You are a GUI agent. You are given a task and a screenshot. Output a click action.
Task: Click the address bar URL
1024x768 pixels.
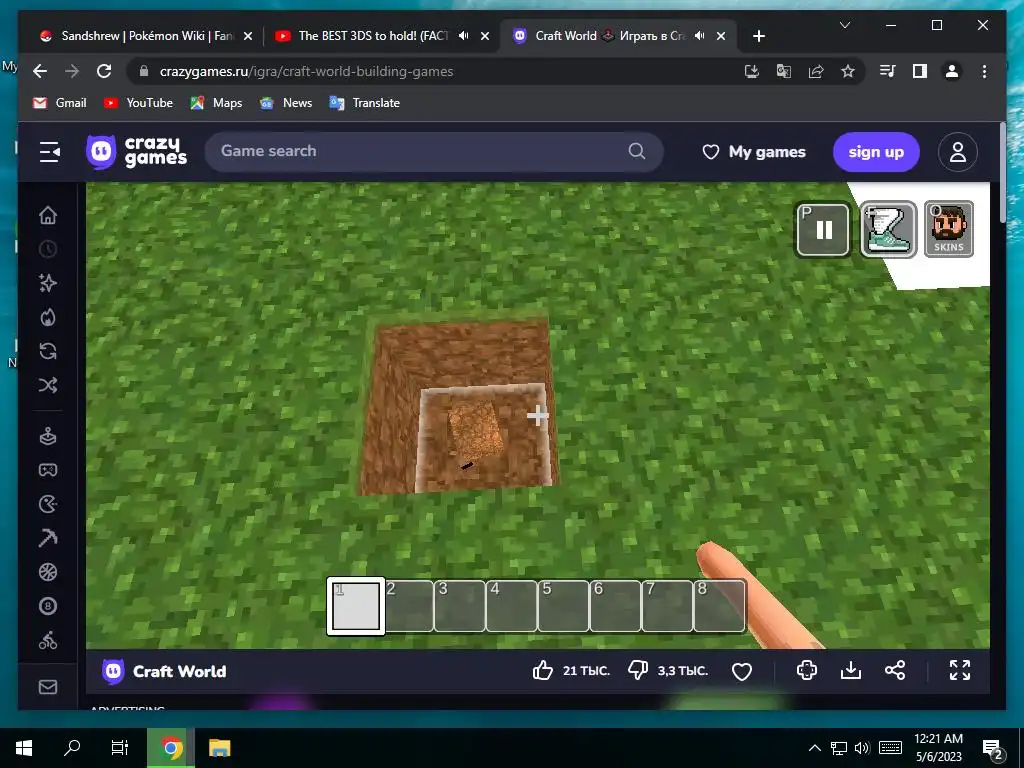[306, 72]
